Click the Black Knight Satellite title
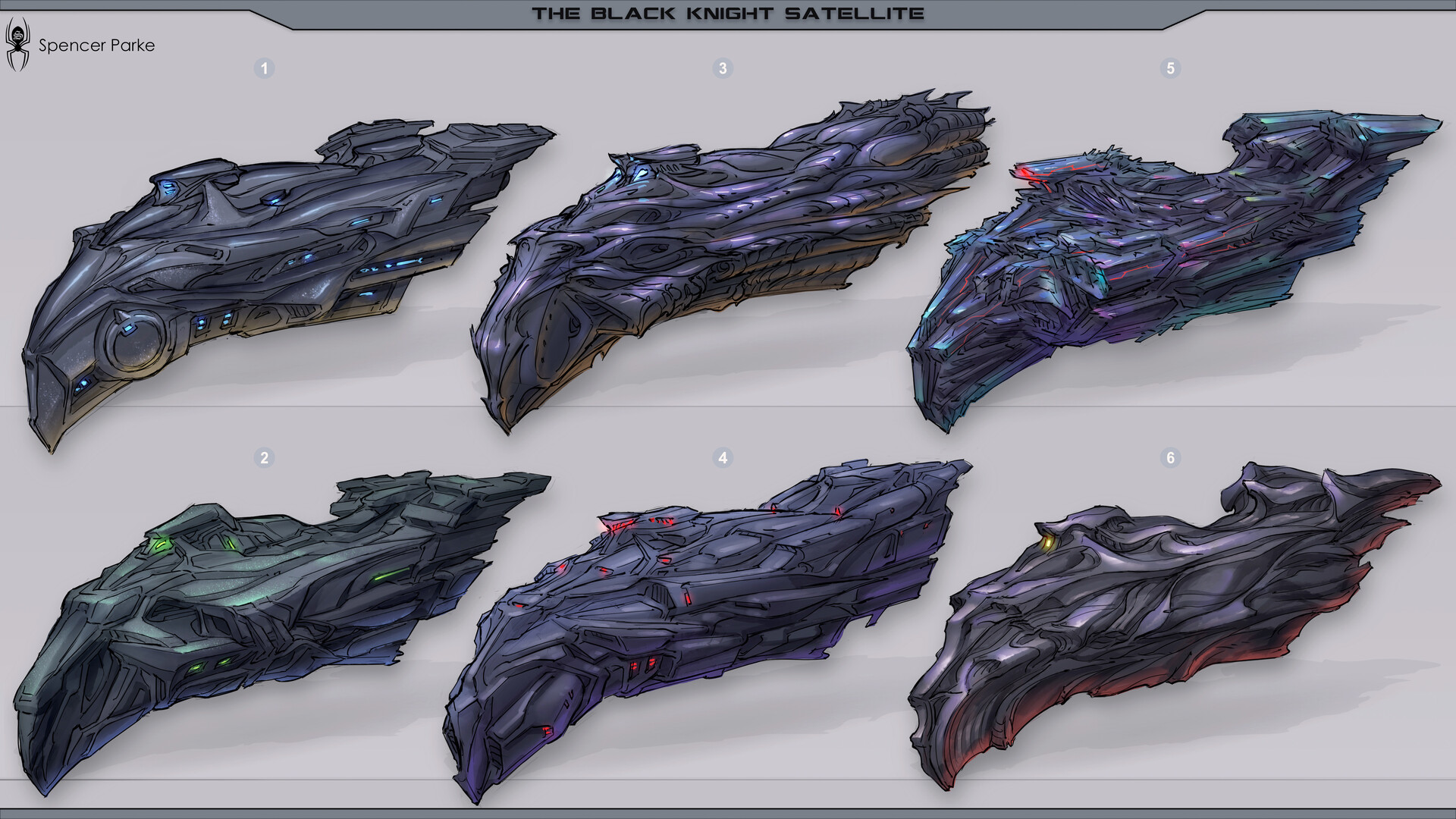This screenshot has width=1456, height=819. point(727,13)
